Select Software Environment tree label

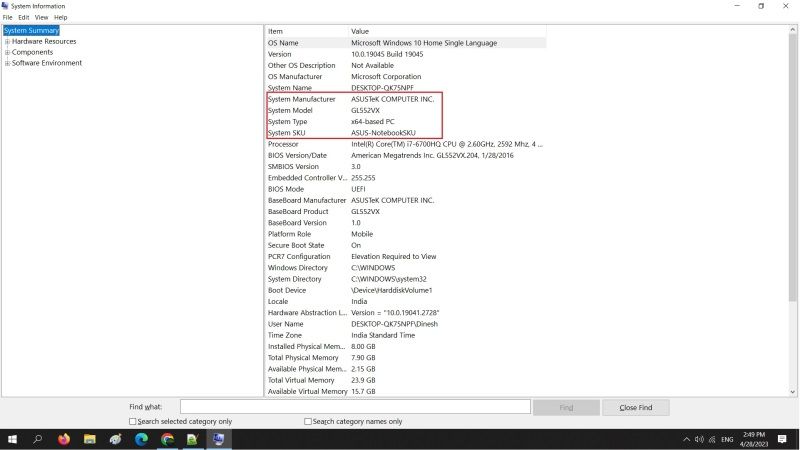[46, 63]
